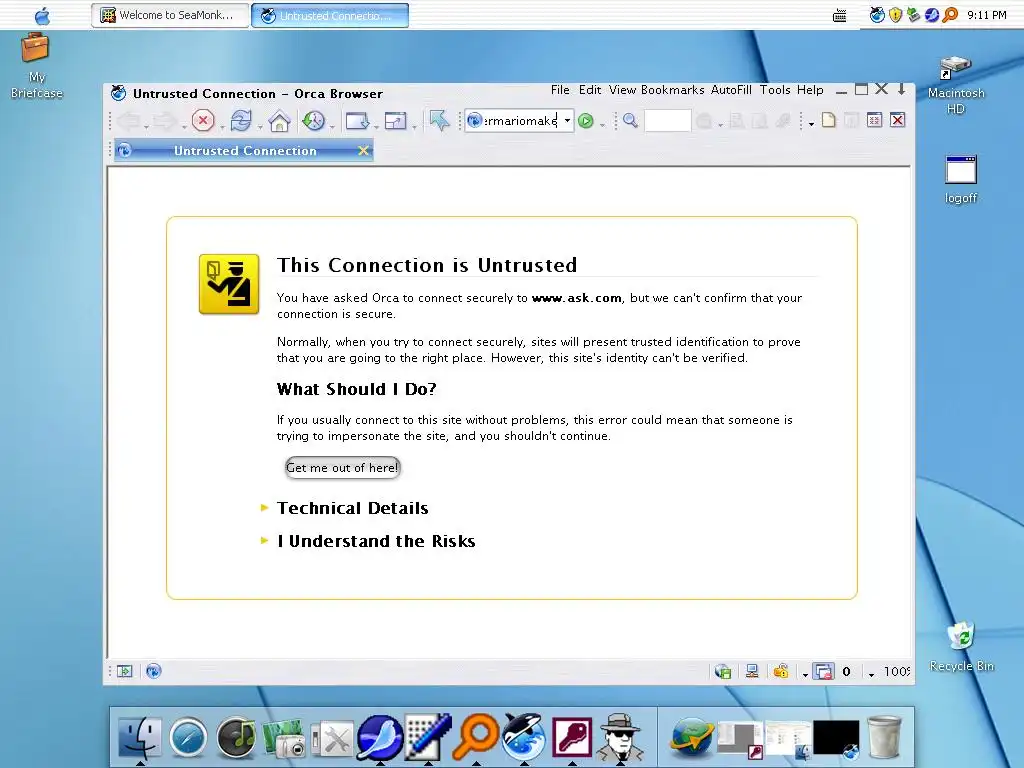Click the padlock security status icon
The width and height of the screenshot is (1024, 768).
coord(781,671)
